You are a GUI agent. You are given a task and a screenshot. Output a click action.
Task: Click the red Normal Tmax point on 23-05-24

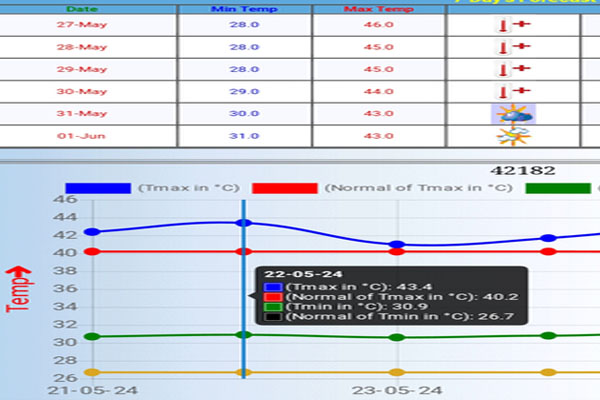[397, 251]
